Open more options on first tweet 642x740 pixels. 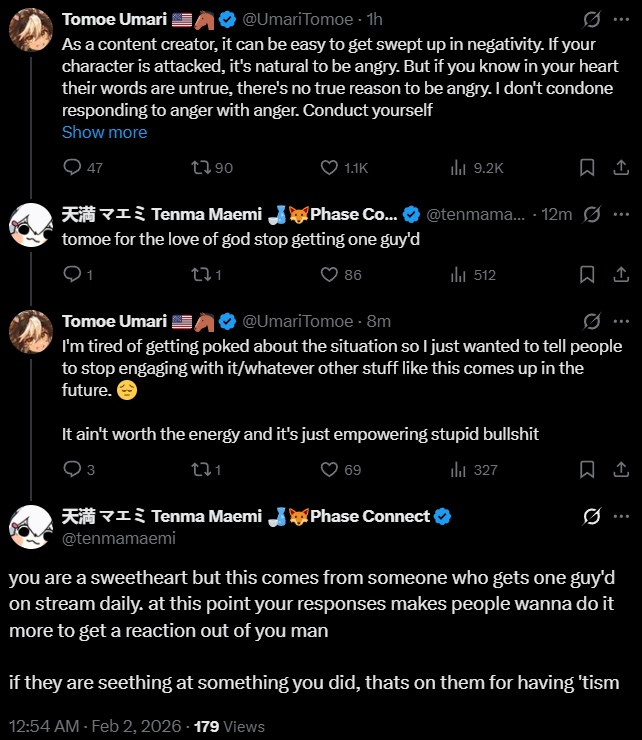click(621, 20)
